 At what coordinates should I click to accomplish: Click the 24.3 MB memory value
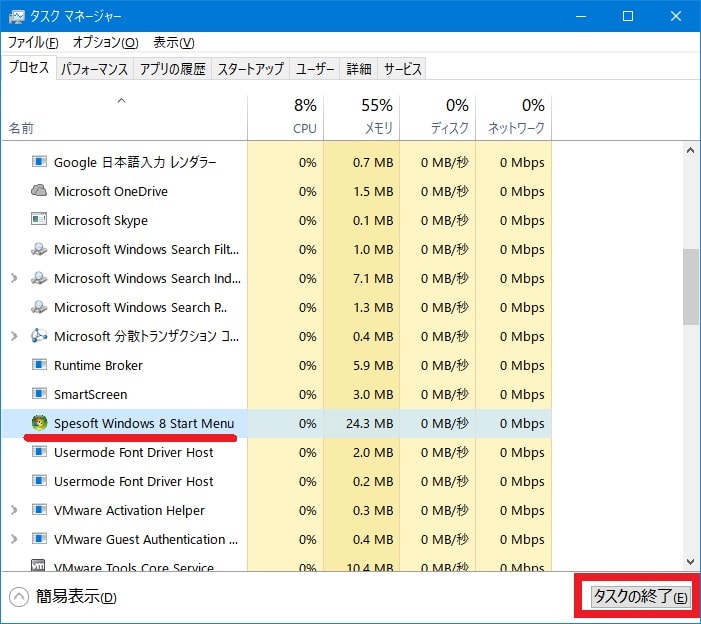pyautogui.click(x=369, y=423)
